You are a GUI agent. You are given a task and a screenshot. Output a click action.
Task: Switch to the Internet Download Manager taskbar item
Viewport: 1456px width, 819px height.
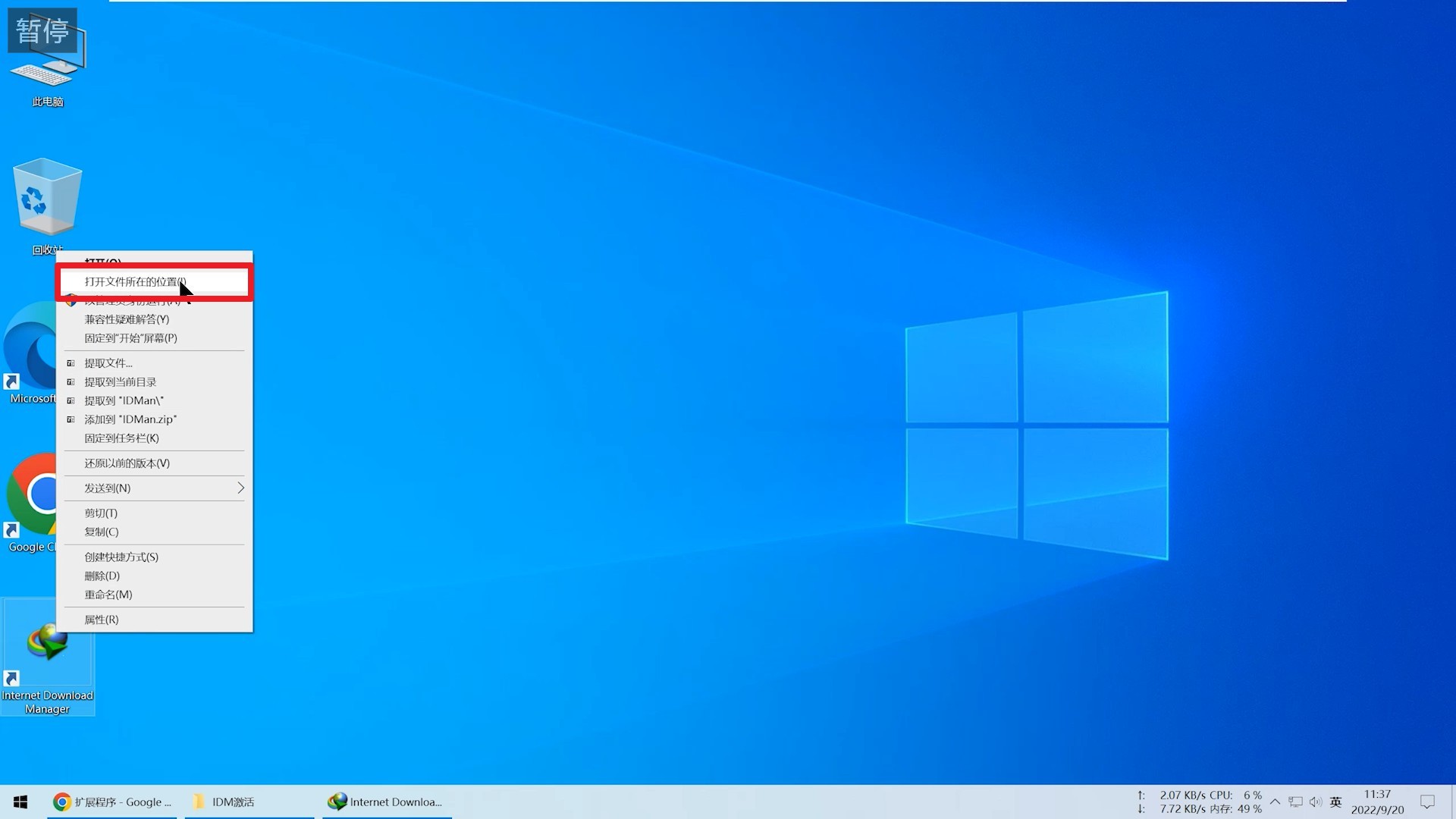tap(385, 802)
